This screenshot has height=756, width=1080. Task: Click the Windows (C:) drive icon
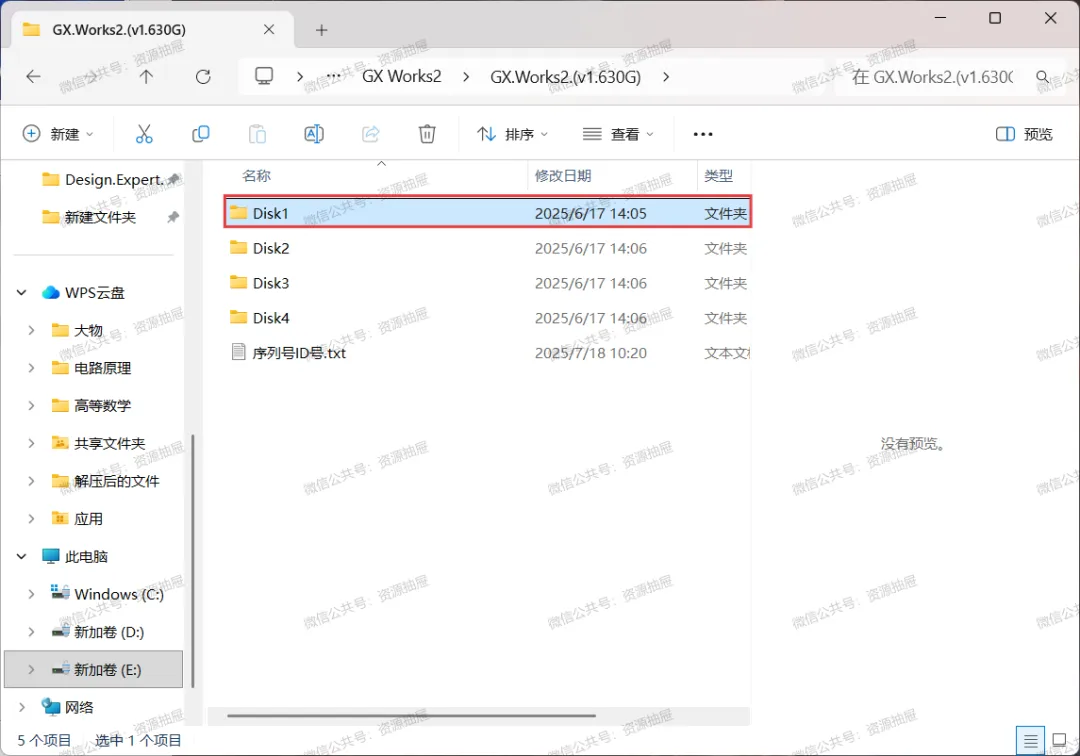point(61,593)
